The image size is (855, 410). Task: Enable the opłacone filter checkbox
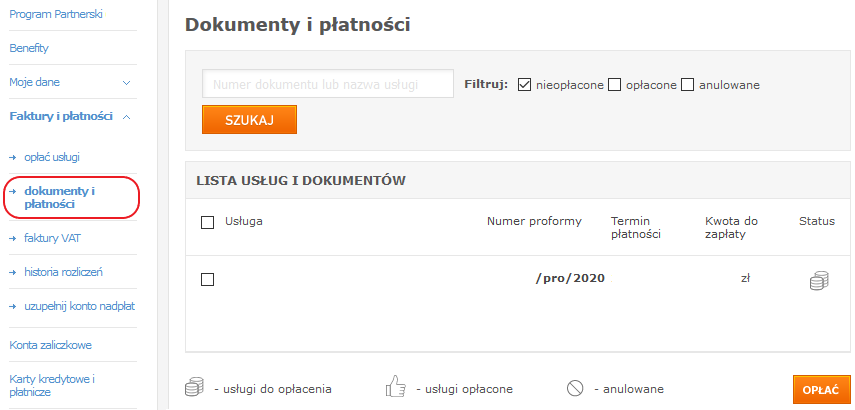(x=615, y=85)
